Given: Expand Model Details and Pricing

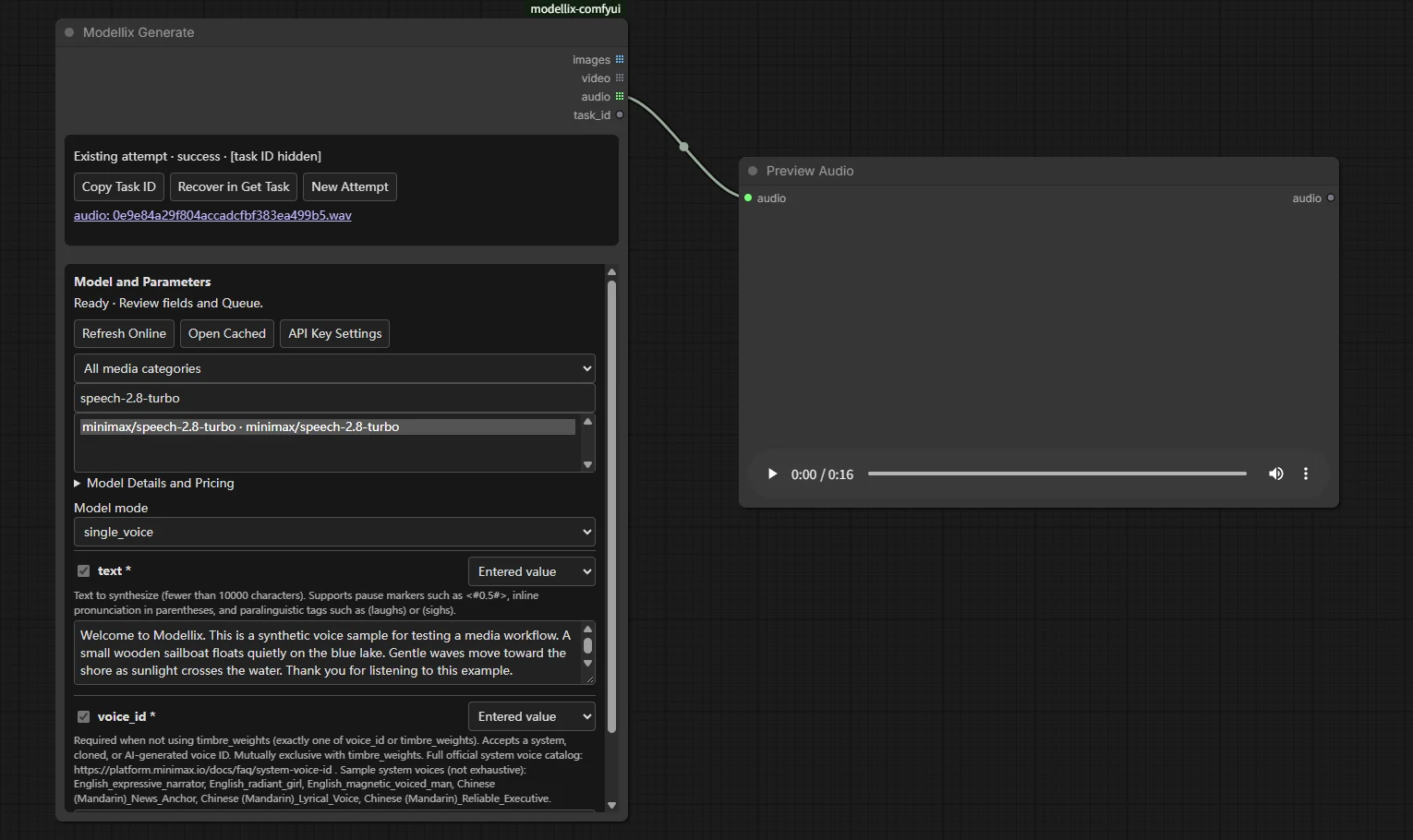Looking at the screenshot, I should (x=154, y=483).
